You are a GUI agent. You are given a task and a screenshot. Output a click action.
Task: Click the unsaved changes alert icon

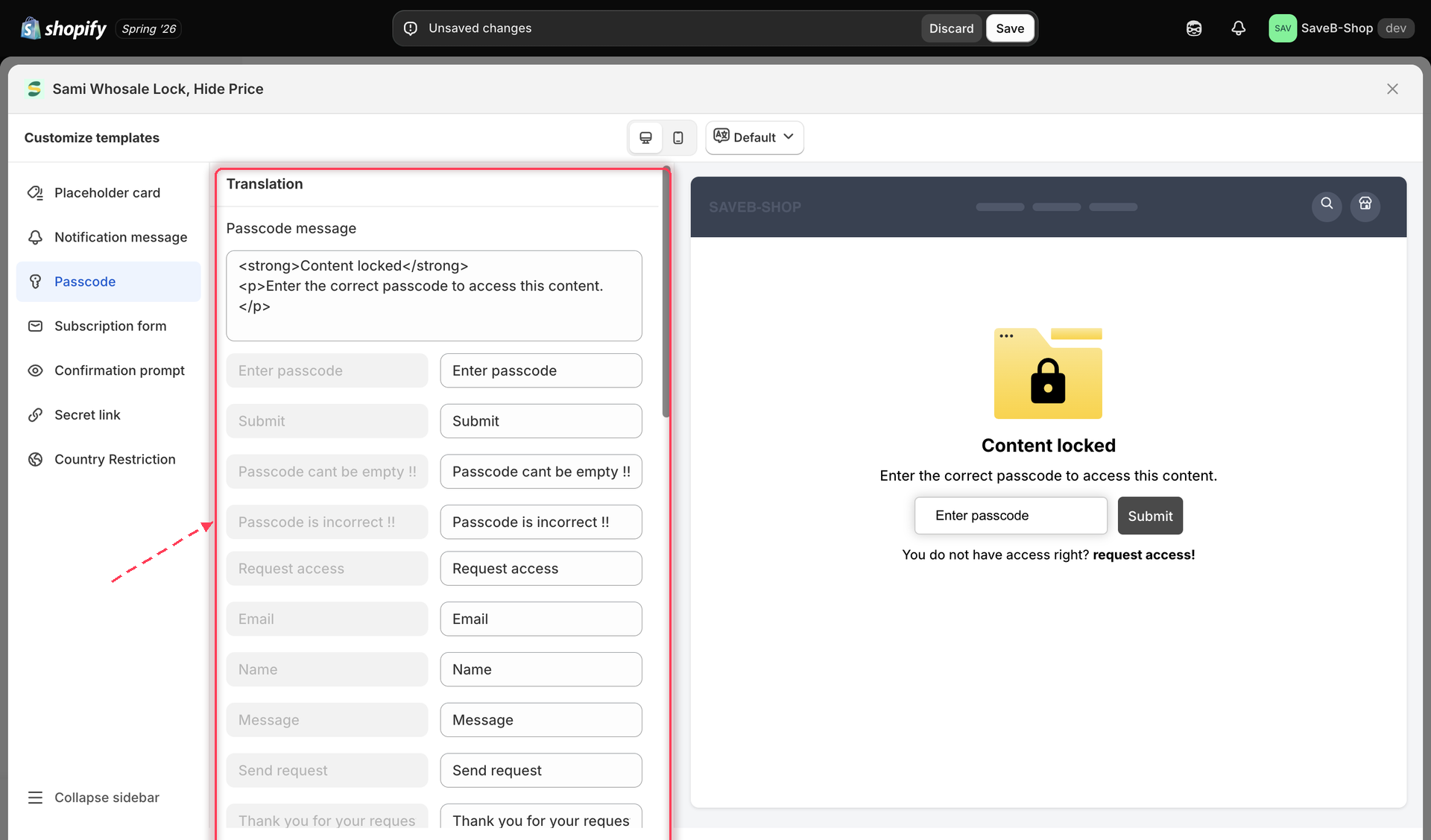pyautogui.click(x=411, y=28)
